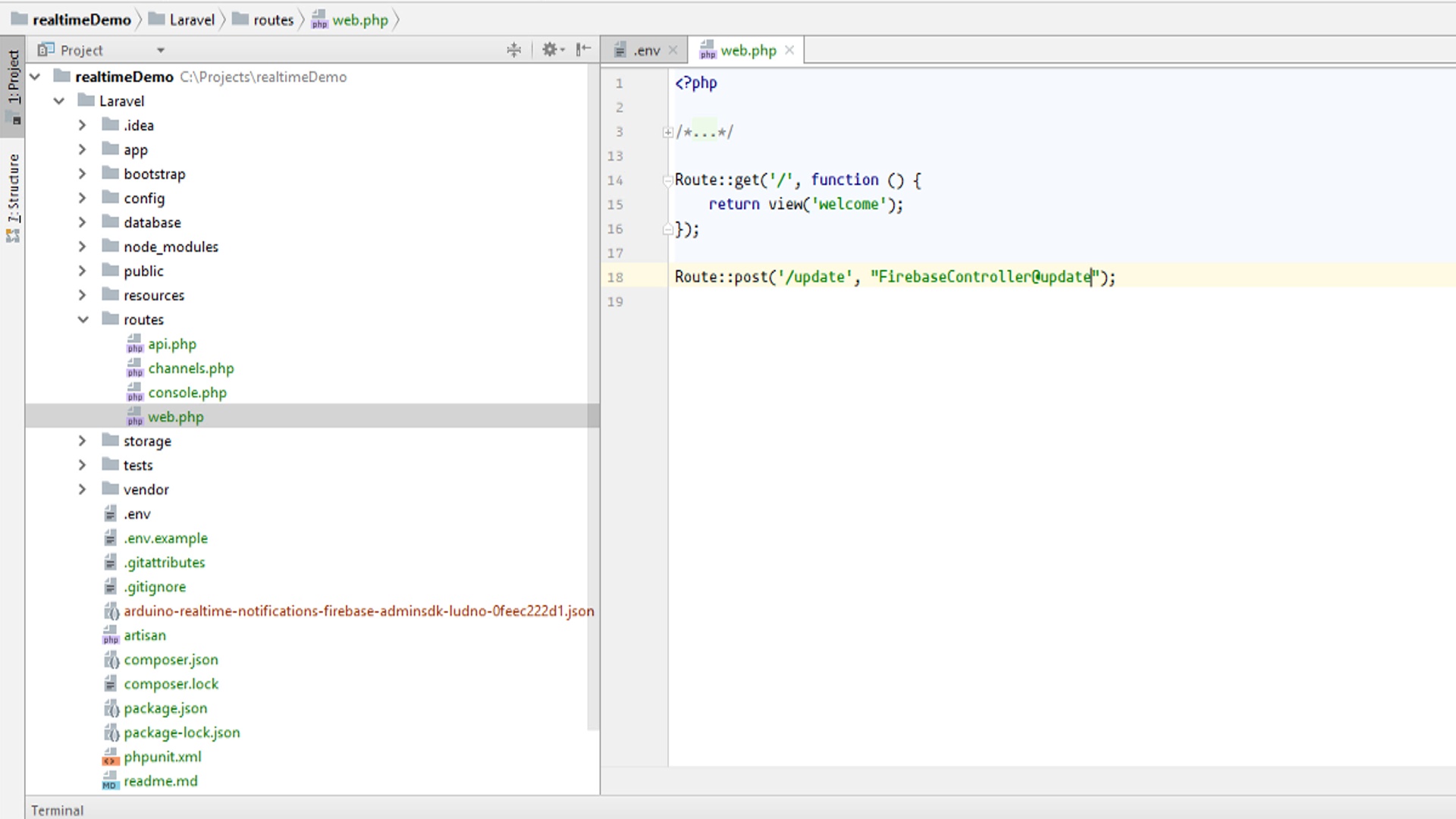The image size is (1456, 819).
Task: Expand the database folder arrow
Action: pos(83,222)
